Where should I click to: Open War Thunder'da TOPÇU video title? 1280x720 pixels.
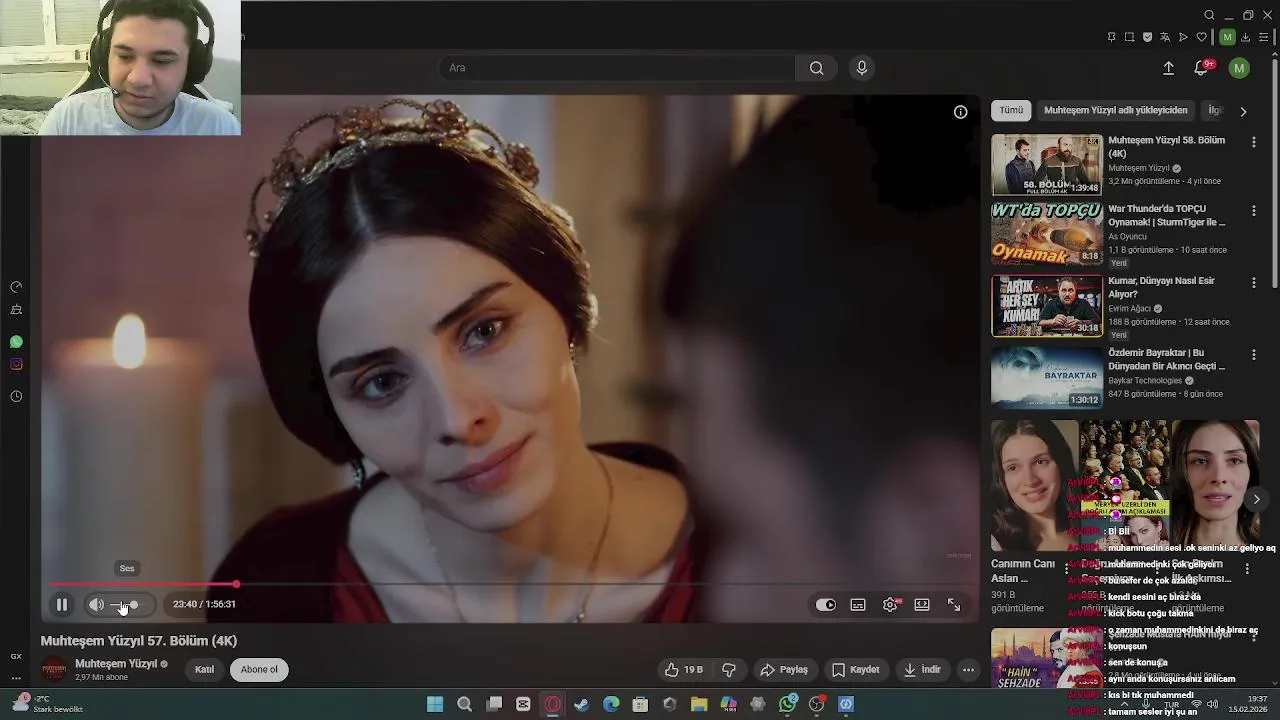click(1166, 215)
